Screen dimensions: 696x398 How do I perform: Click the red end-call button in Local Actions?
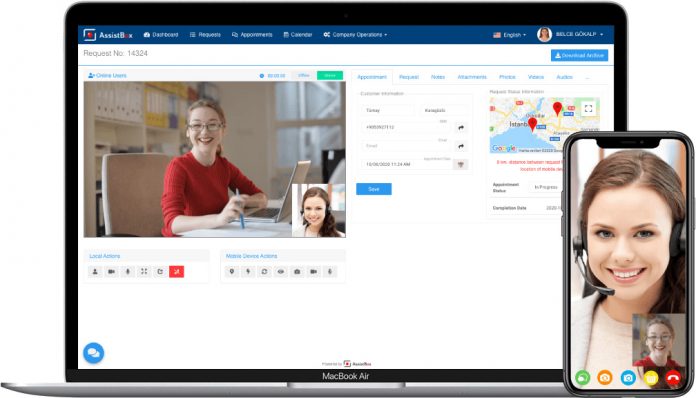click(176, 272)
